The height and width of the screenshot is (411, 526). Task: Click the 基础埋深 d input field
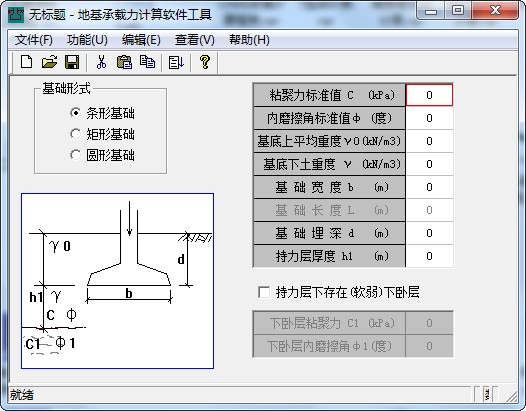[429, 233]
